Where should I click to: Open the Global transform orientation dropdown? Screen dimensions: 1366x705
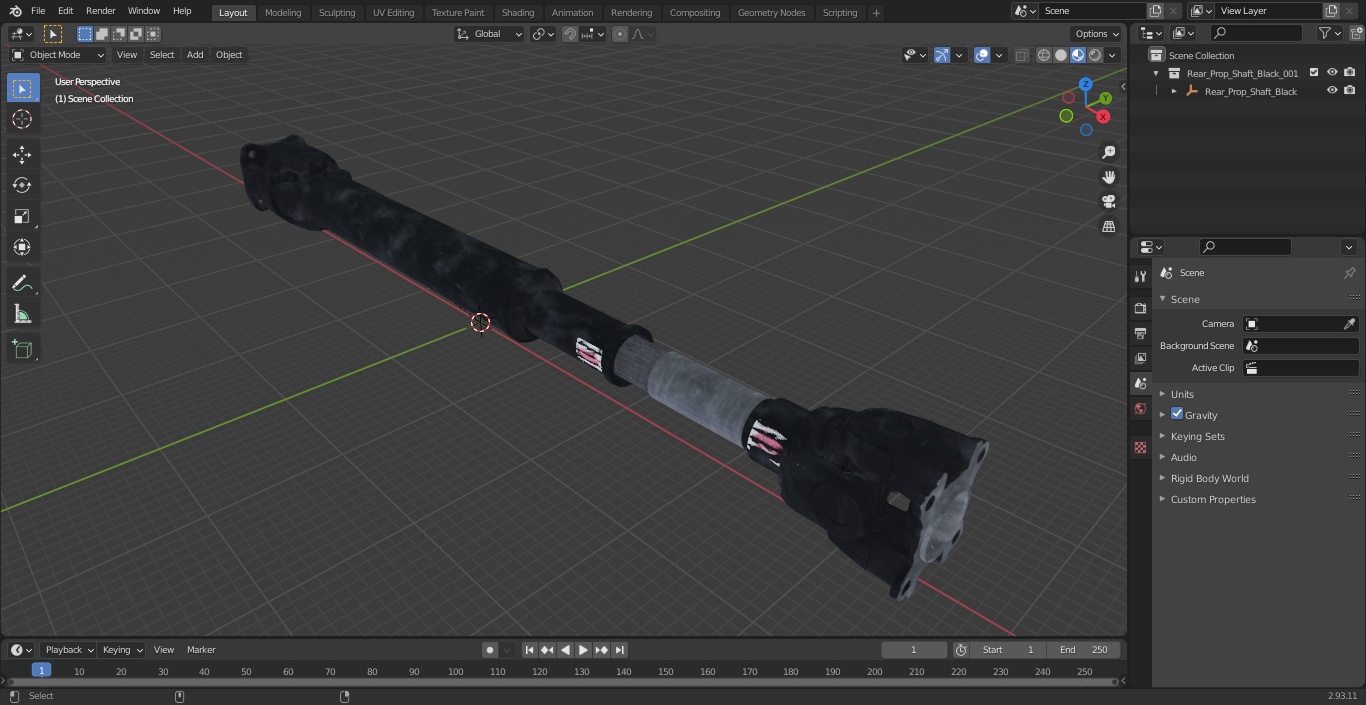click(x=489, y=34)
